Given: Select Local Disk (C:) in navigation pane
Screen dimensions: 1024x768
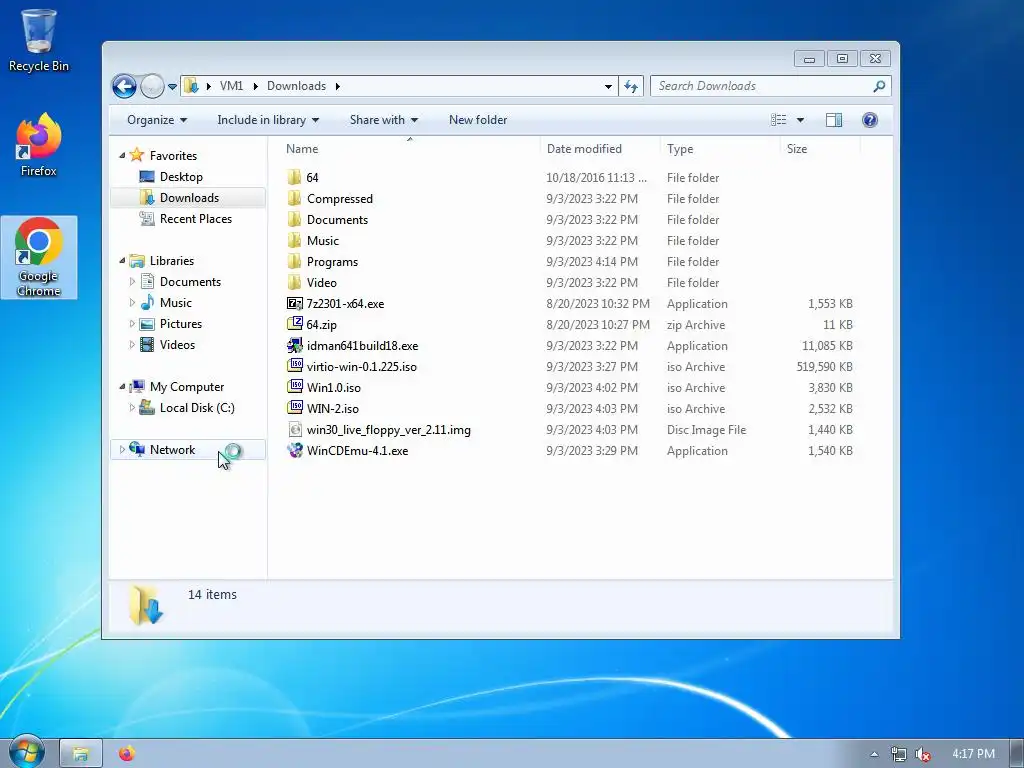Looking at the screenshot, I should tap(197, 408).
